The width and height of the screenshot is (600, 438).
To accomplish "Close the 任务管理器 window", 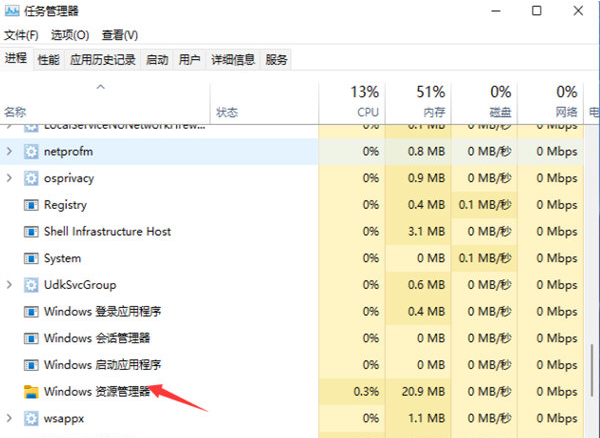I will pyautogui.click(x=578, y=11).
